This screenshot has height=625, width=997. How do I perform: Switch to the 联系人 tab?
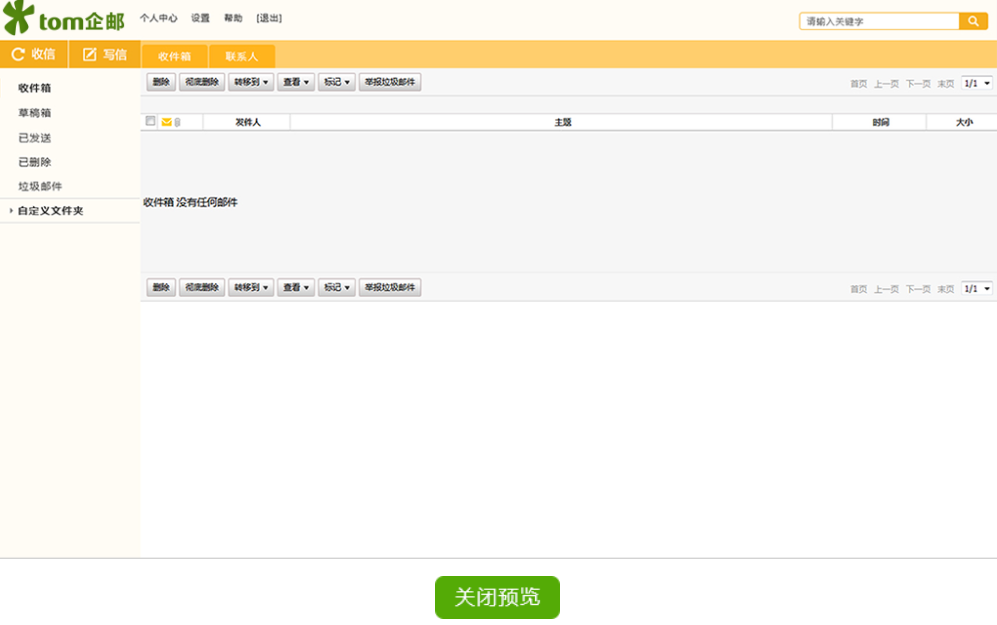click(x=242, y=56)
